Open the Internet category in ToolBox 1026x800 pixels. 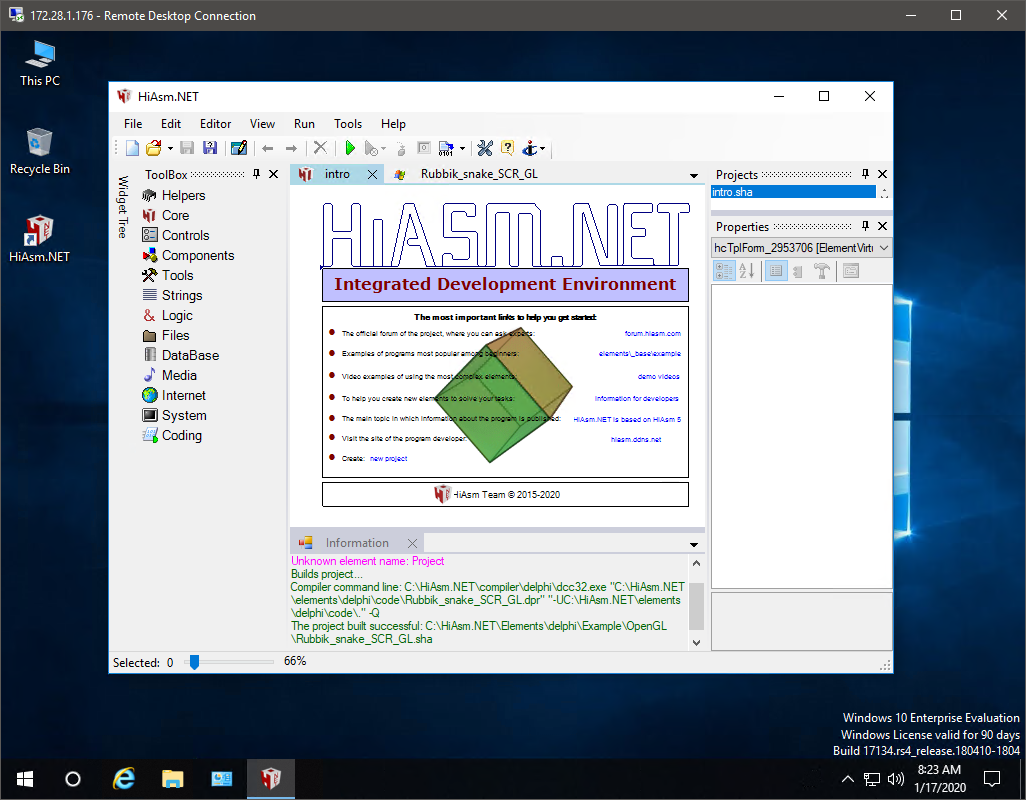[183, 395]
